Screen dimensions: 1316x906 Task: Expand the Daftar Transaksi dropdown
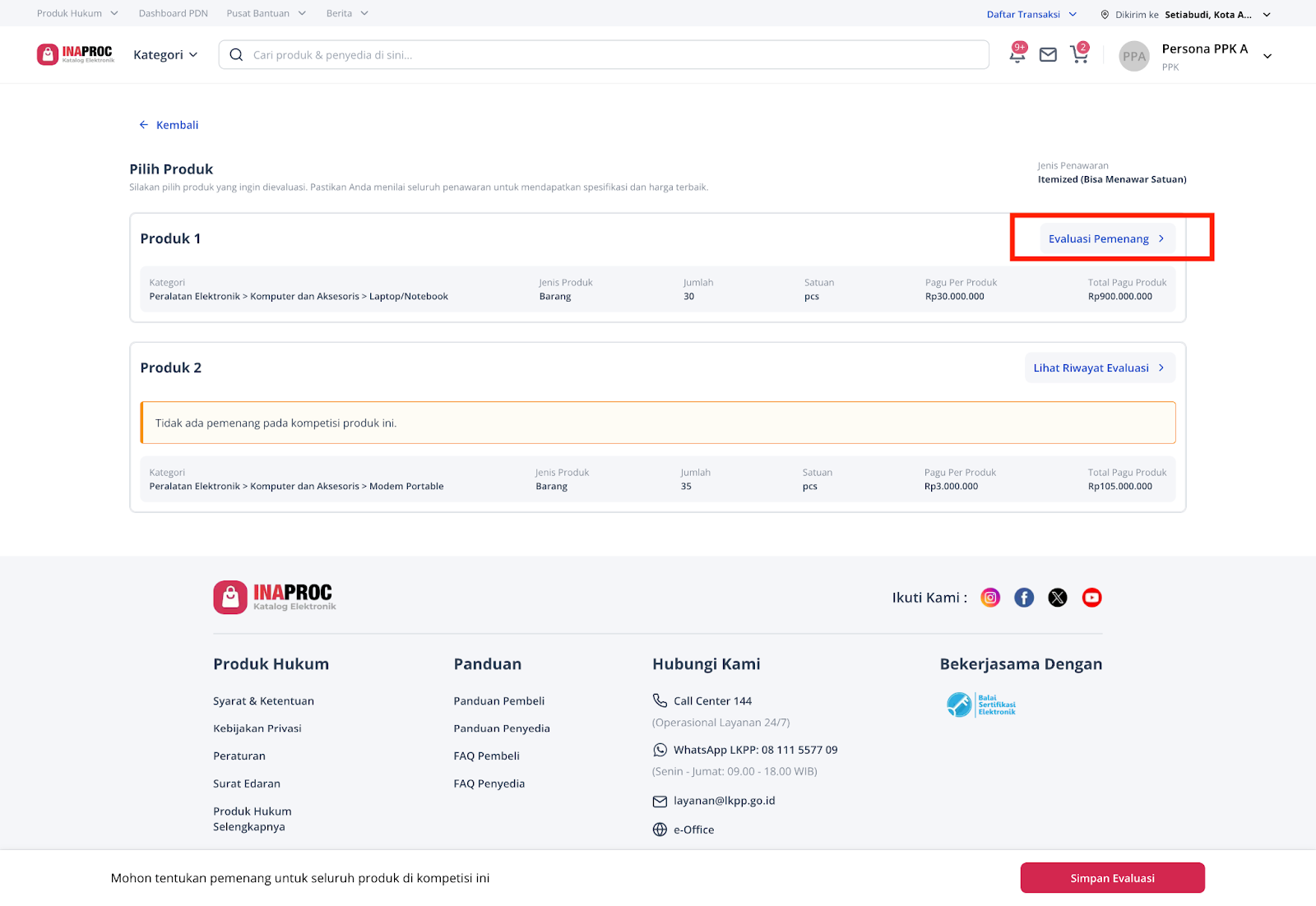(1031, 14)
